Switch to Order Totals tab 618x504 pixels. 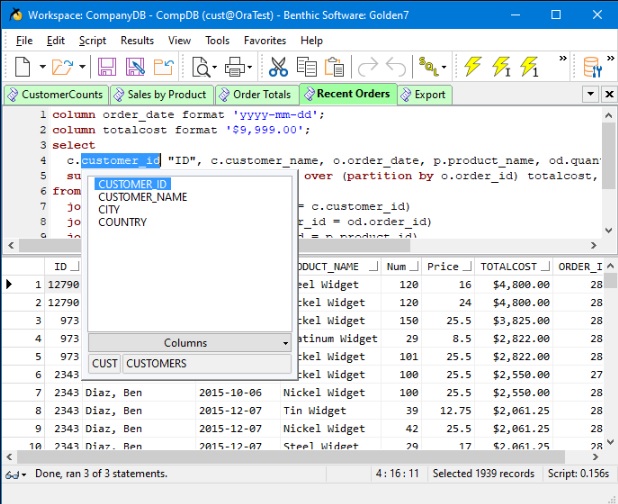coord(257,95)
